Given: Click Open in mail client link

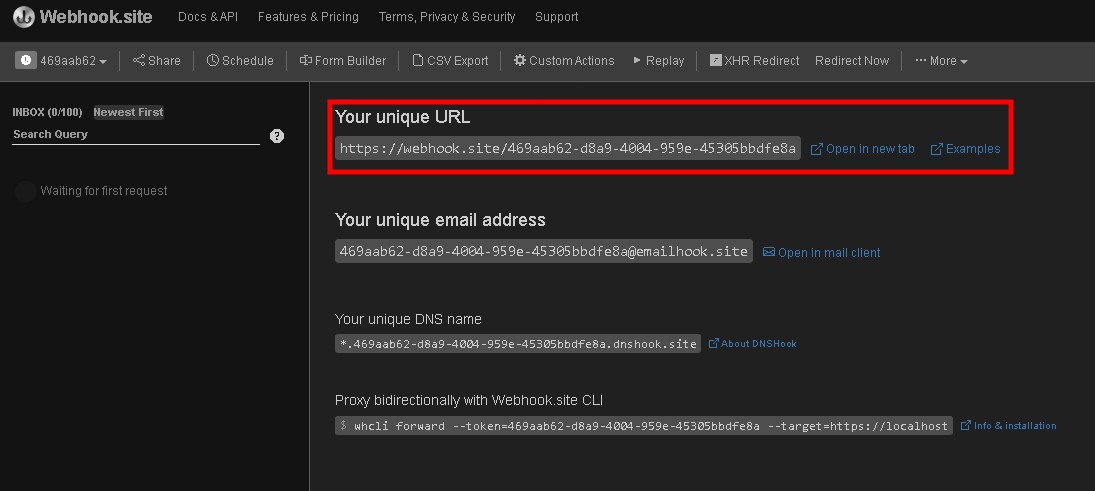Looking at the screenshot, I should tap(821, 253).
